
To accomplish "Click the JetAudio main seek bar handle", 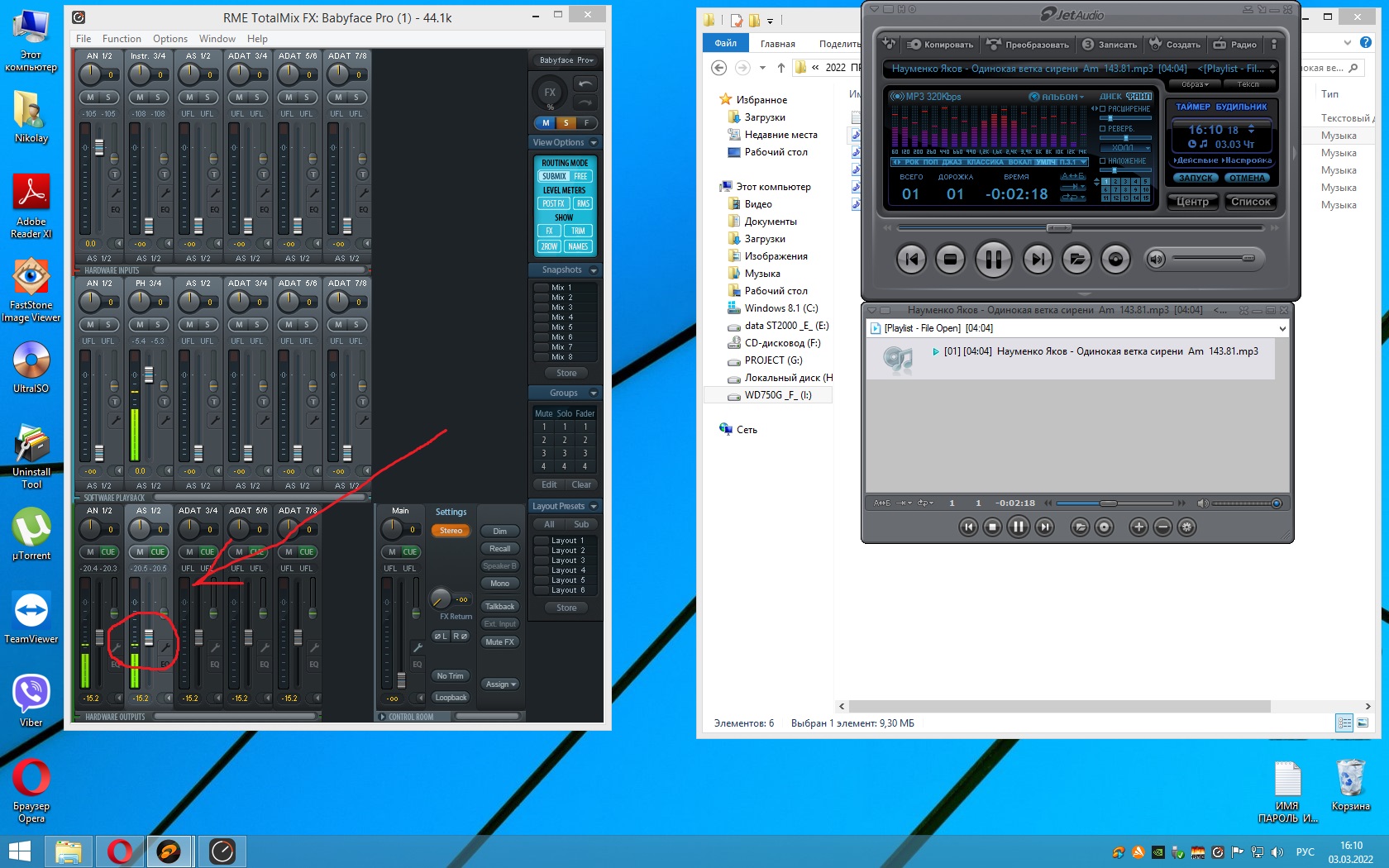I will (x=1059, y=228).
